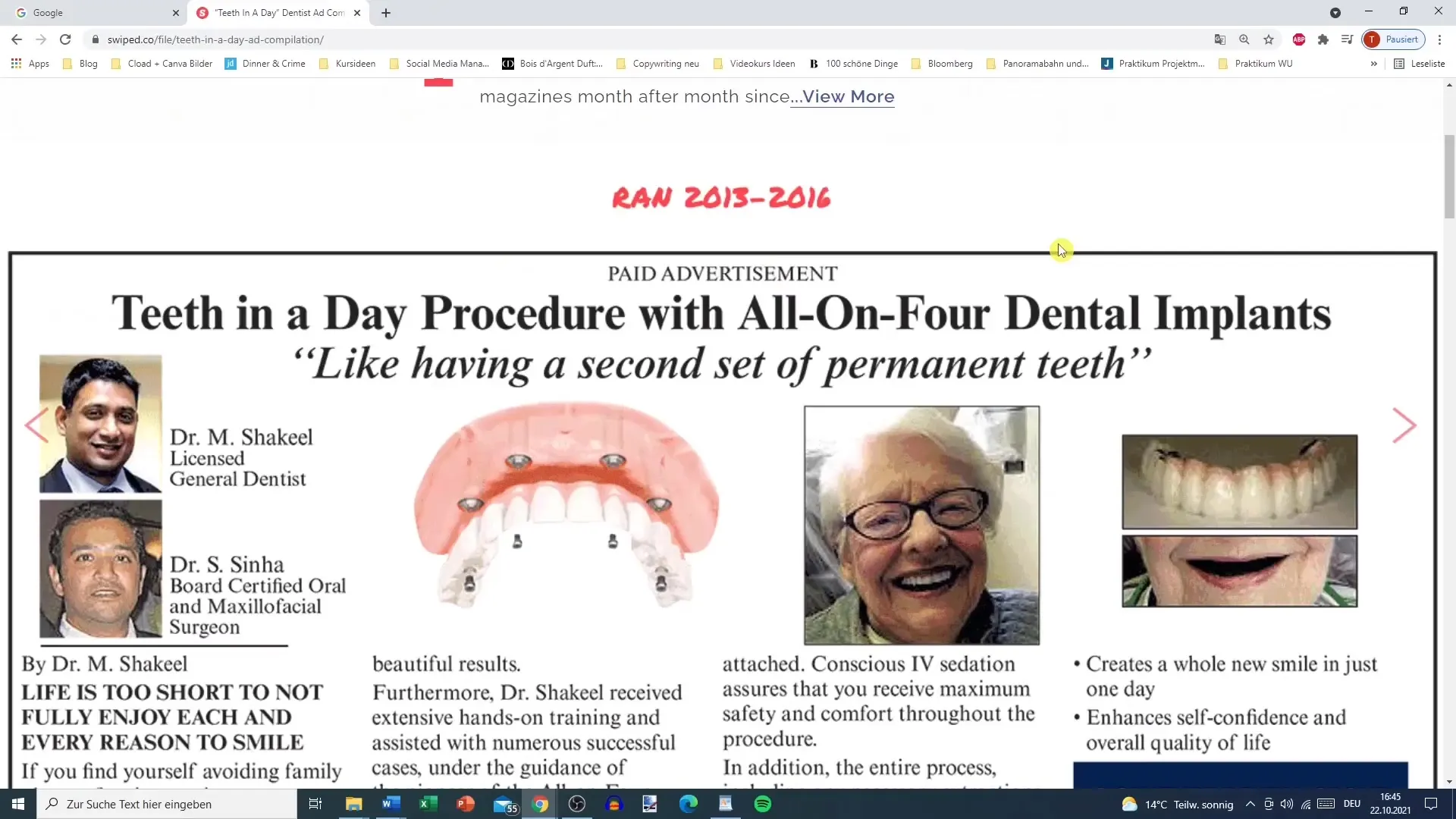The height and width of the screenshot is (819, 1456).
Task: Open the Bloomberg bookmark folder
Action: pyautogui.click(x=942, y=64)
